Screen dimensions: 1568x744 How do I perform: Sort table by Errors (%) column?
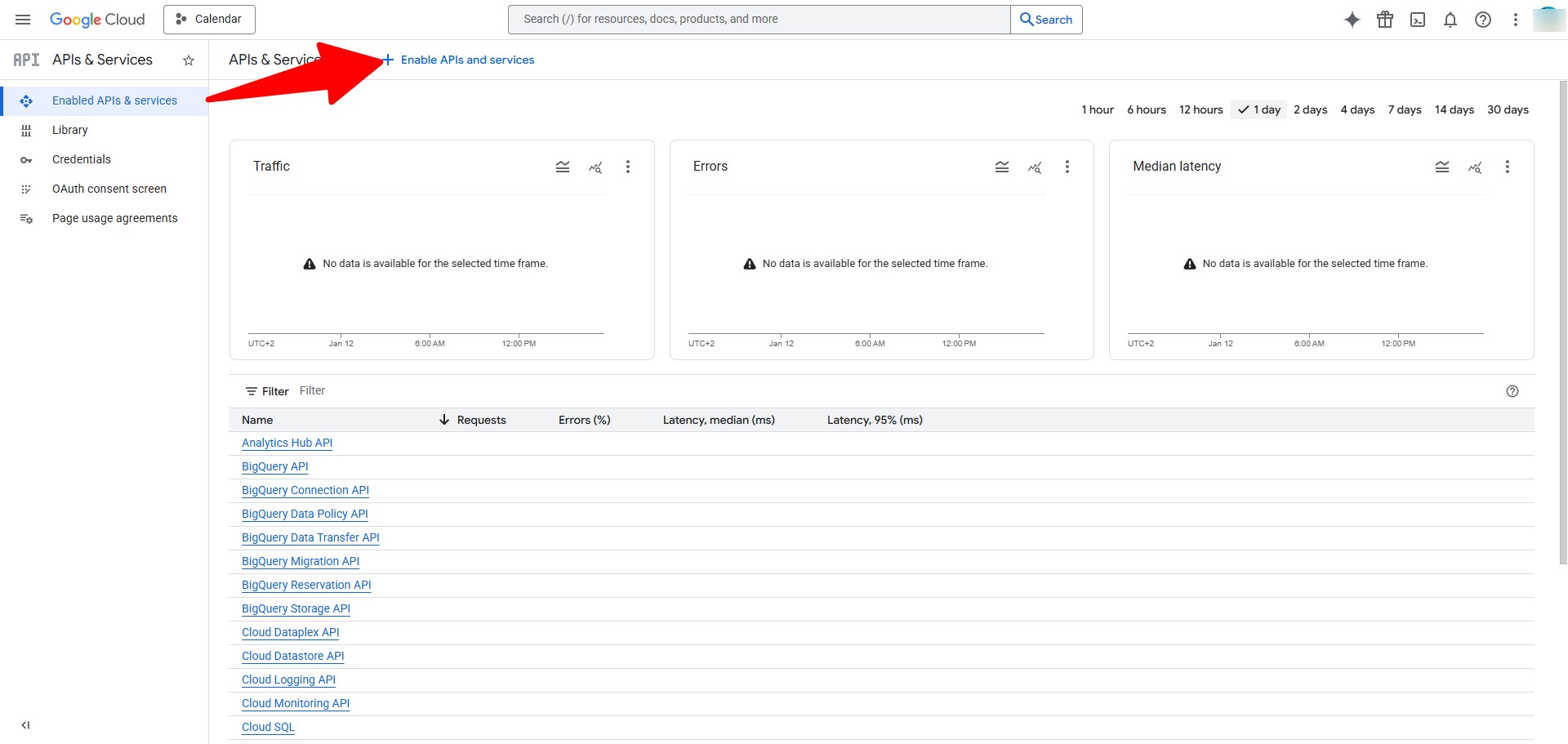pyautogui.click(x=585, y=420)
